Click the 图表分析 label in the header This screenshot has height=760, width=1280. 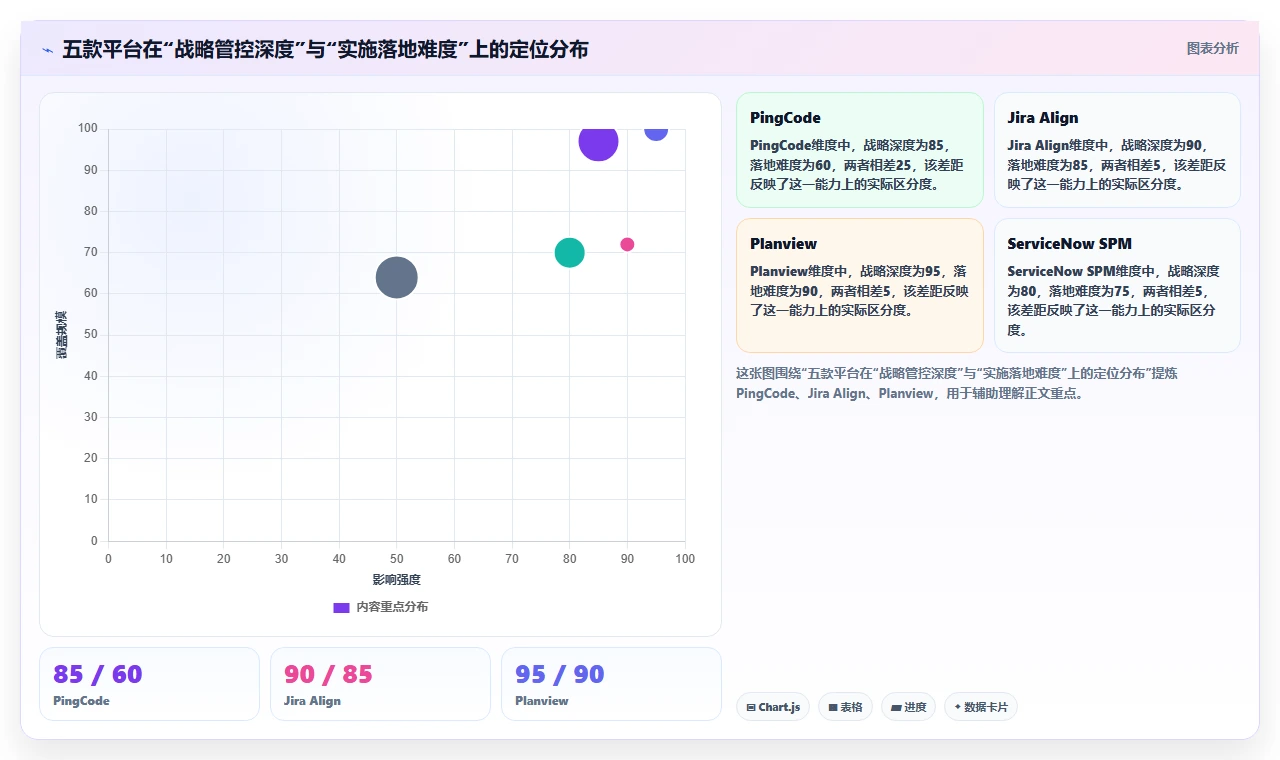point(1212,48)
